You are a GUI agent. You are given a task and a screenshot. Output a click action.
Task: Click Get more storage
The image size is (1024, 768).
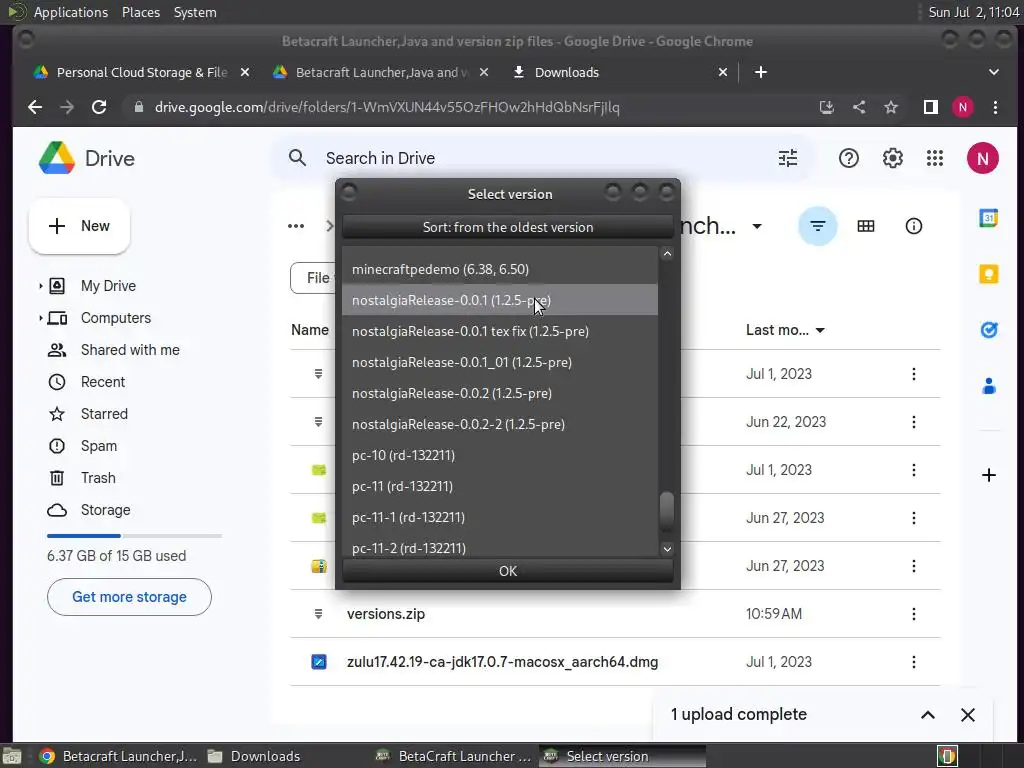pyautogui.click(x=129, y=597)
